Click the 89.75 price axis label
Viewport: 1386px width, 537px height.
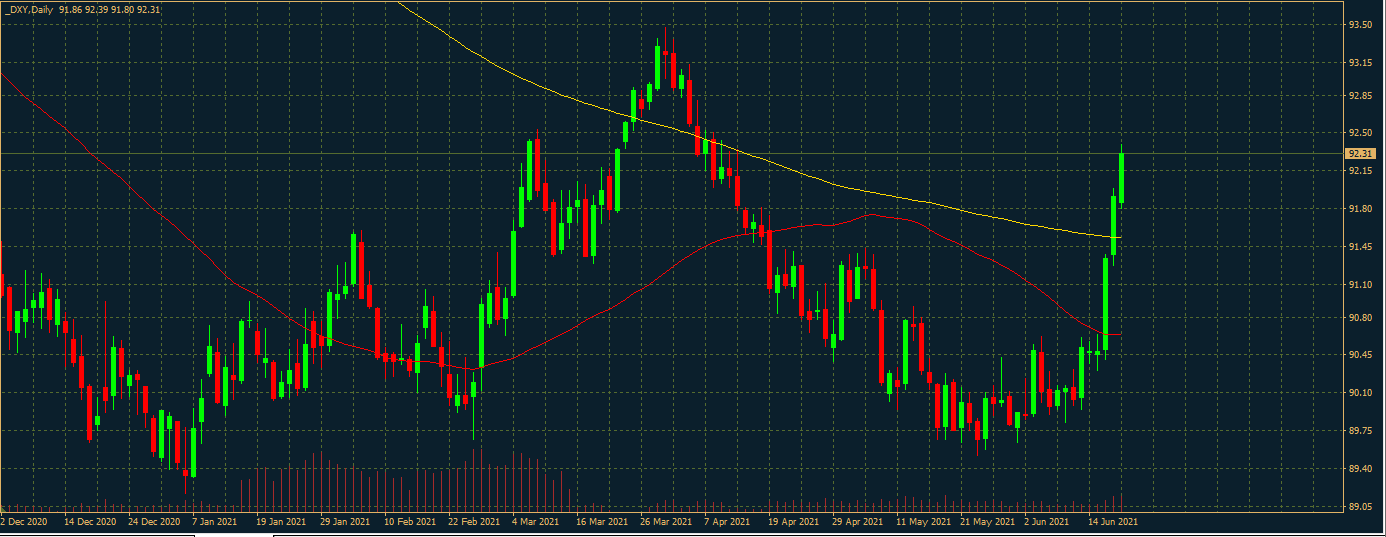coord(1359,430)
